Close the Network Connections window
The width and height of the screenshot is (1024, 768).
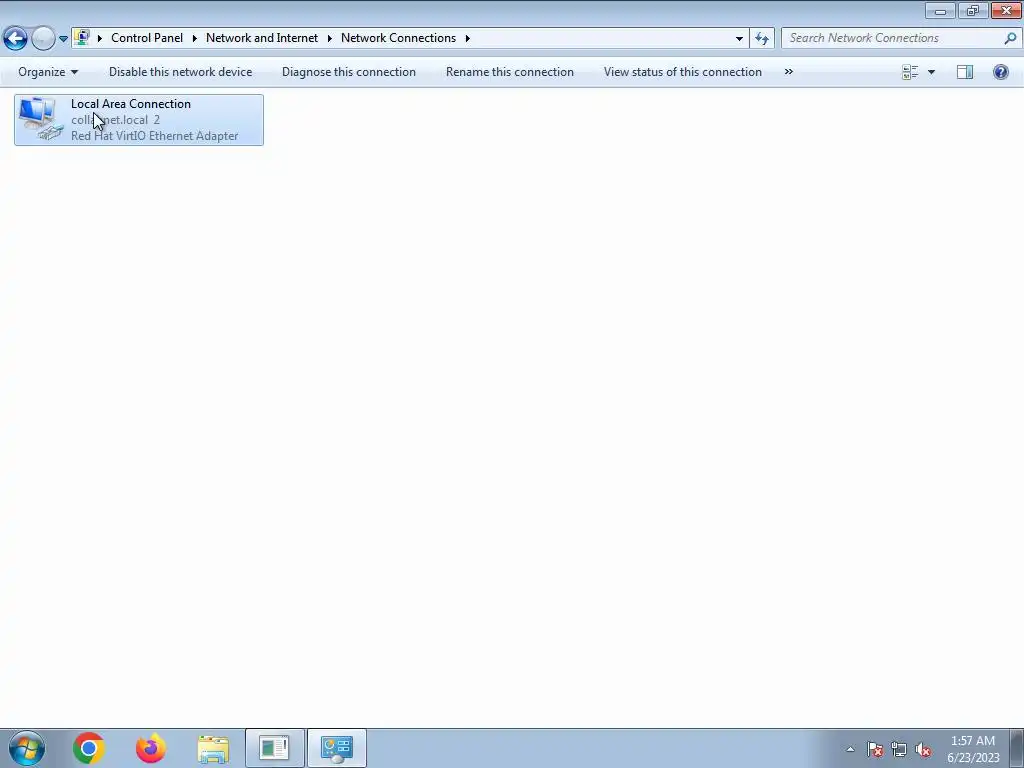[1006, 10]
